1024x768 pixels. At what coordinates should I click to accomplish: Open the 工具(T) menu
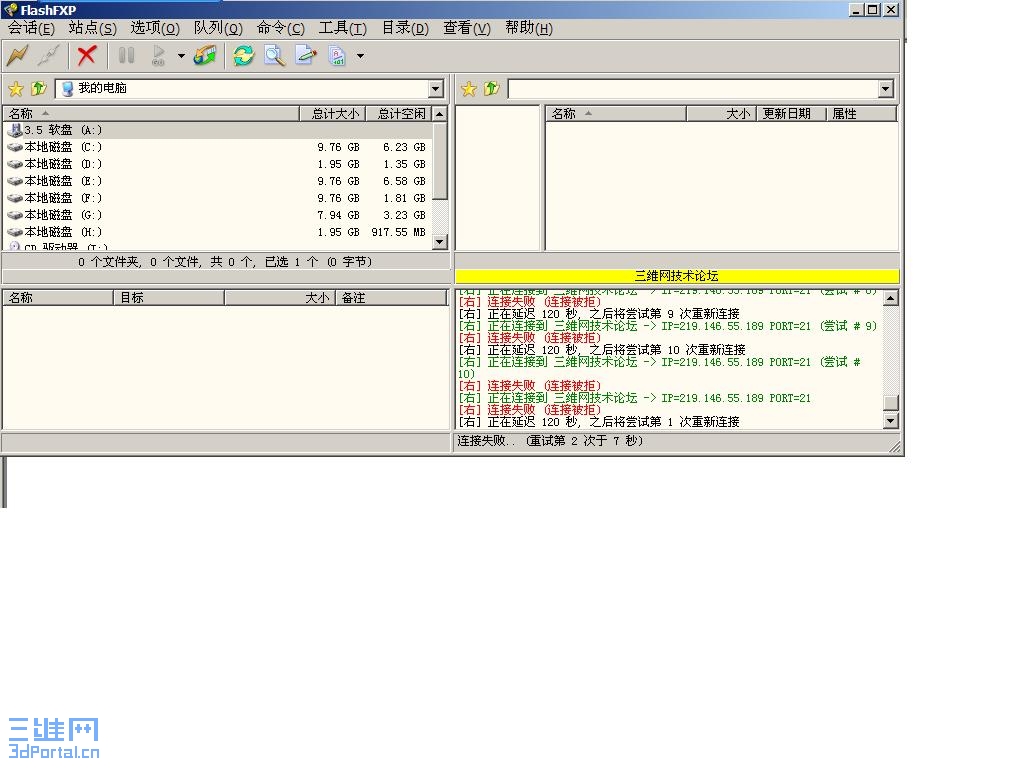pyautogui.click(x=342, y=28)
